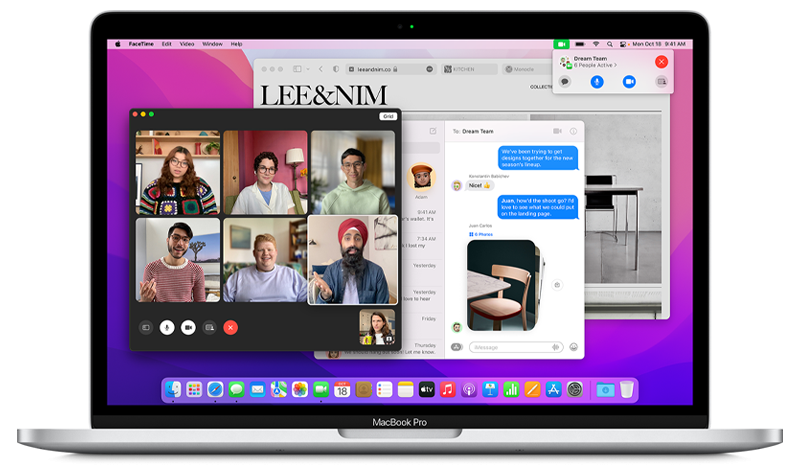Open the Video menu in menu bar
The height and width of the screenshot is (466, 800).
pyautogui.click(x=187, y=44)
